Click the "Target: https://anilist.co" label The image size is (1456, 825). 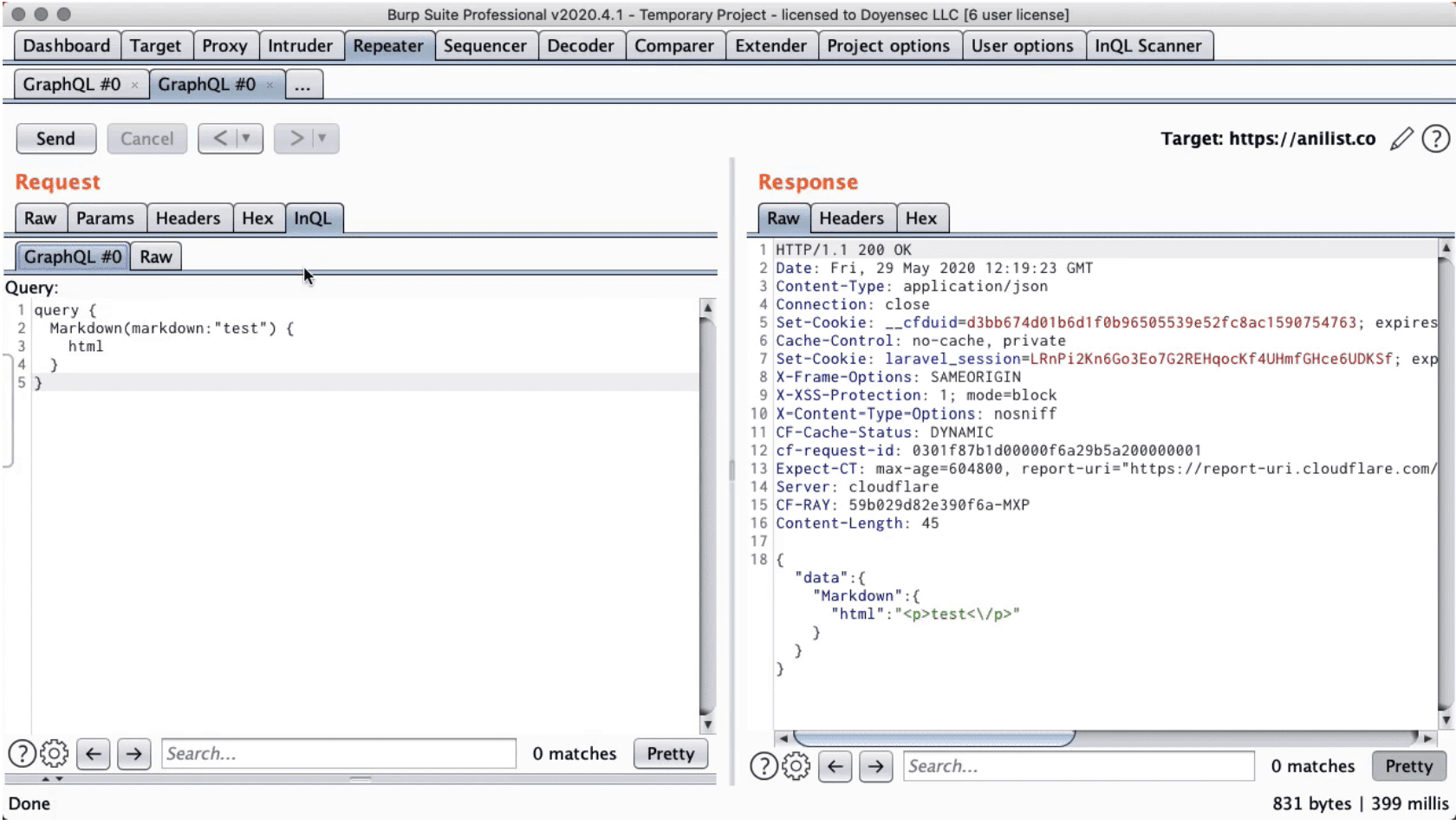click(x=1268, y=139)
